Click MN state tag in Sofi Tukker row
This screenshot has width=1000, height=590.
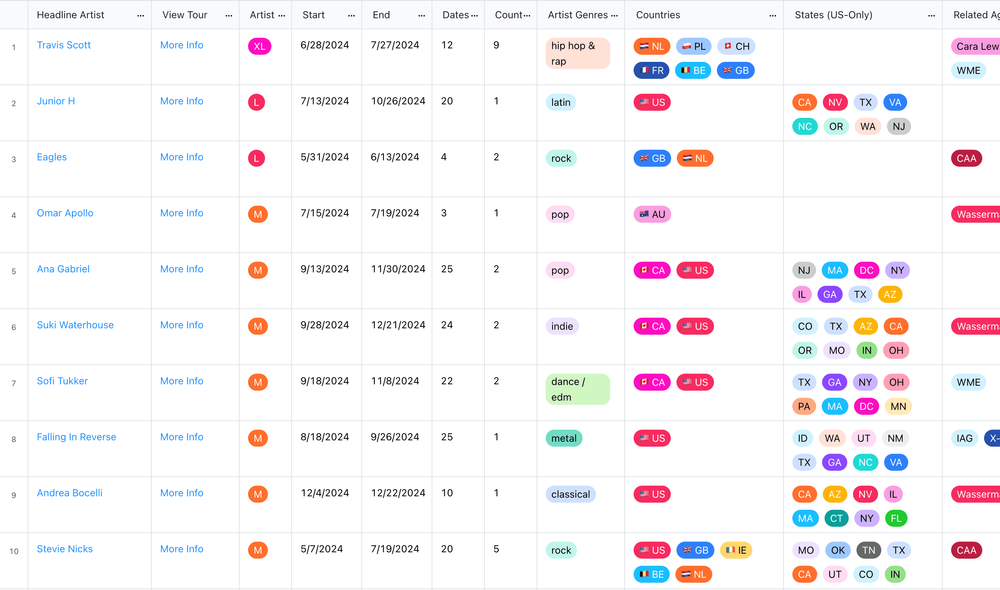click(898, 406)
